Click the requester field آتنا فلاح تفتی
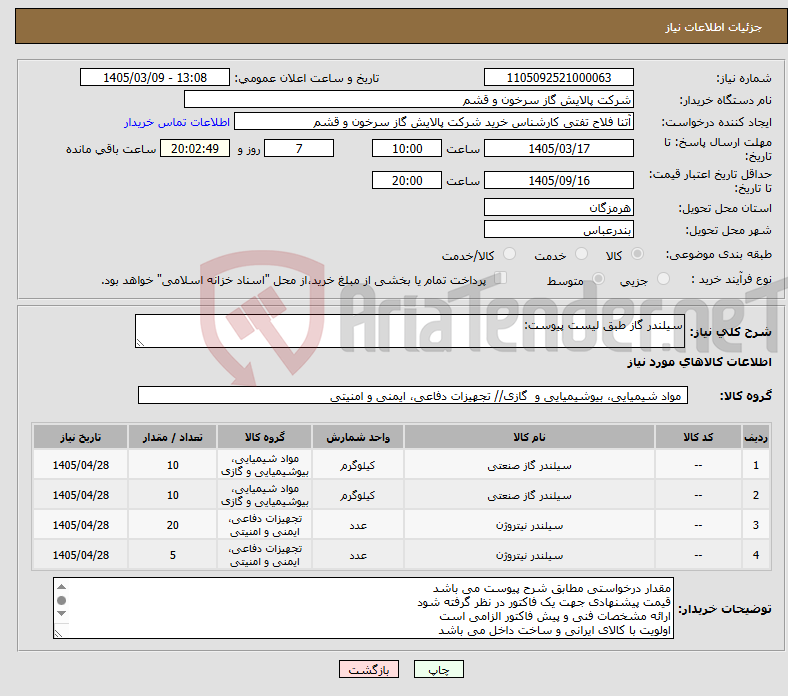This screenshot has height=696, width=788. point(434,122)
